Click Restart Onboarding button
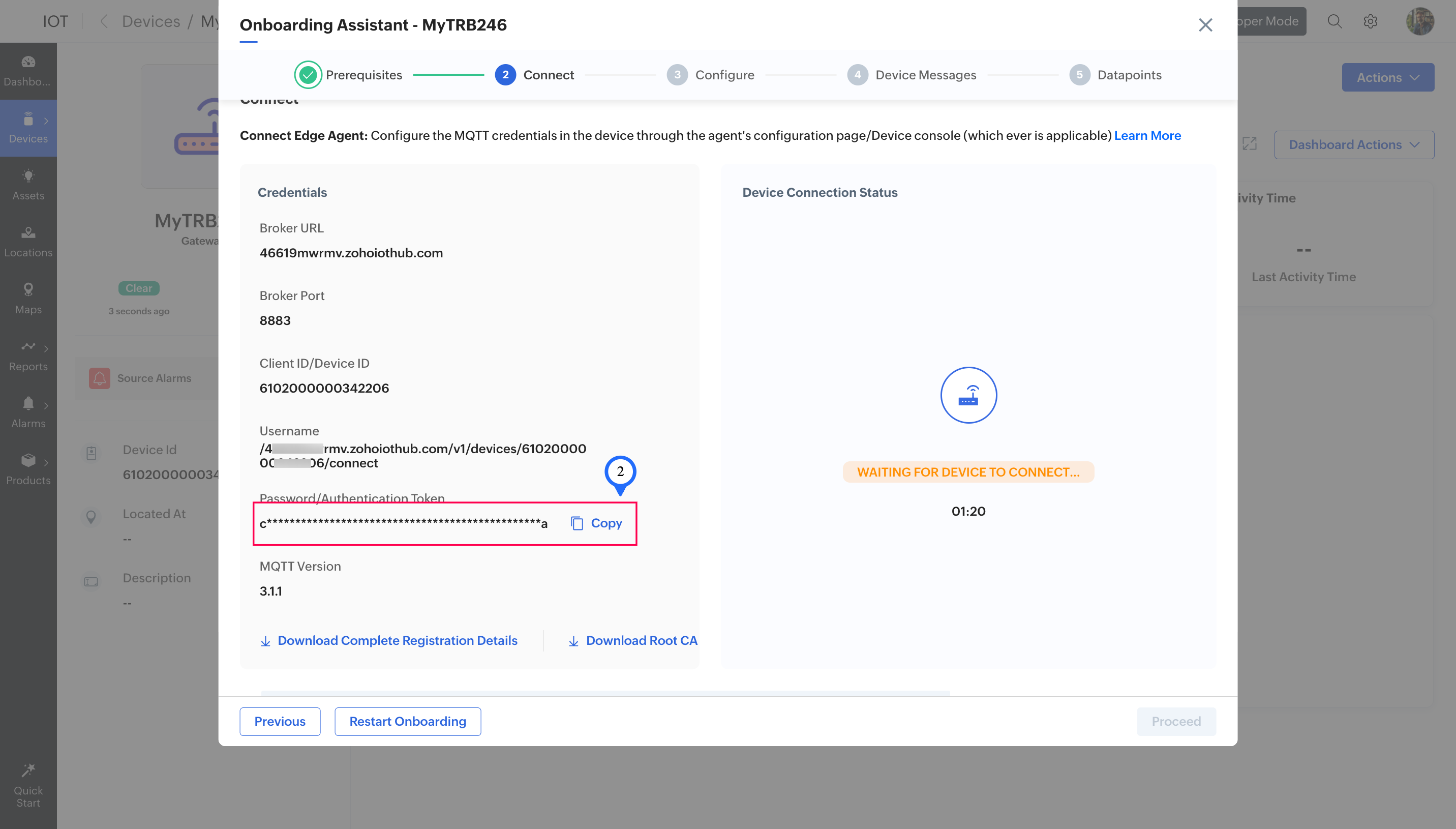1456x829 pixels. click(407, 721)
